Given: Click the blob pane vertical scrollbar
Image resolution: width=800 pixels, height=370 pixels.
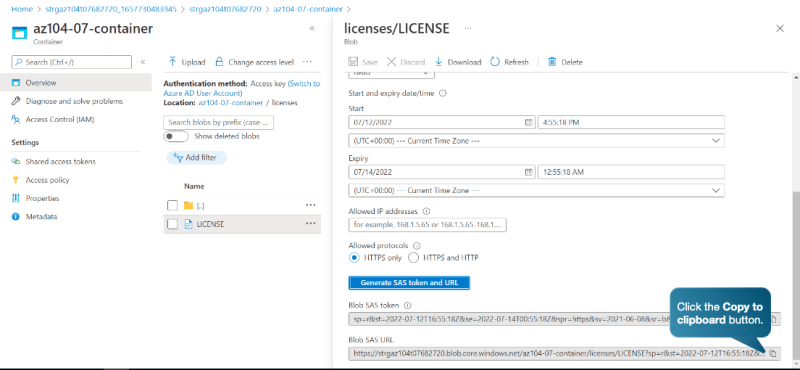Looking at the screenshot, I should pos(795,276).
